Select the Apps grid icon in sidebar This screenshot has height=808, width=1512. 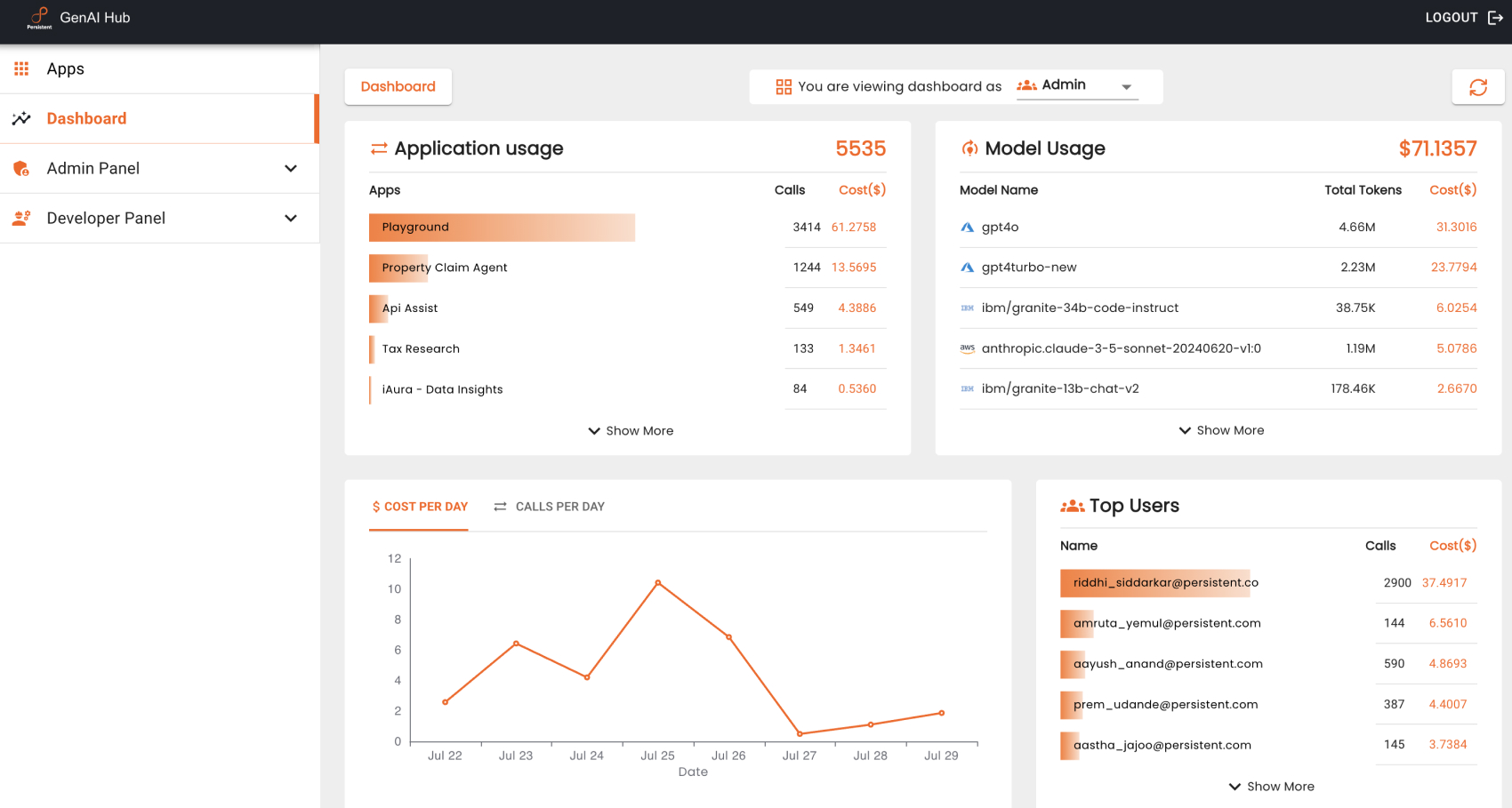coord(21,68)
